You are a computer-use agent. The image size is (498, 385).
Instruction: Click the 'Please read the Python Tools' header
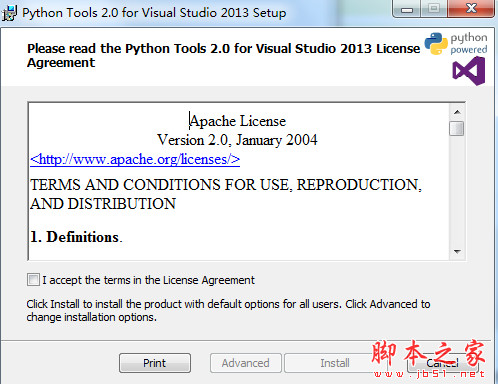coord(223,55)
